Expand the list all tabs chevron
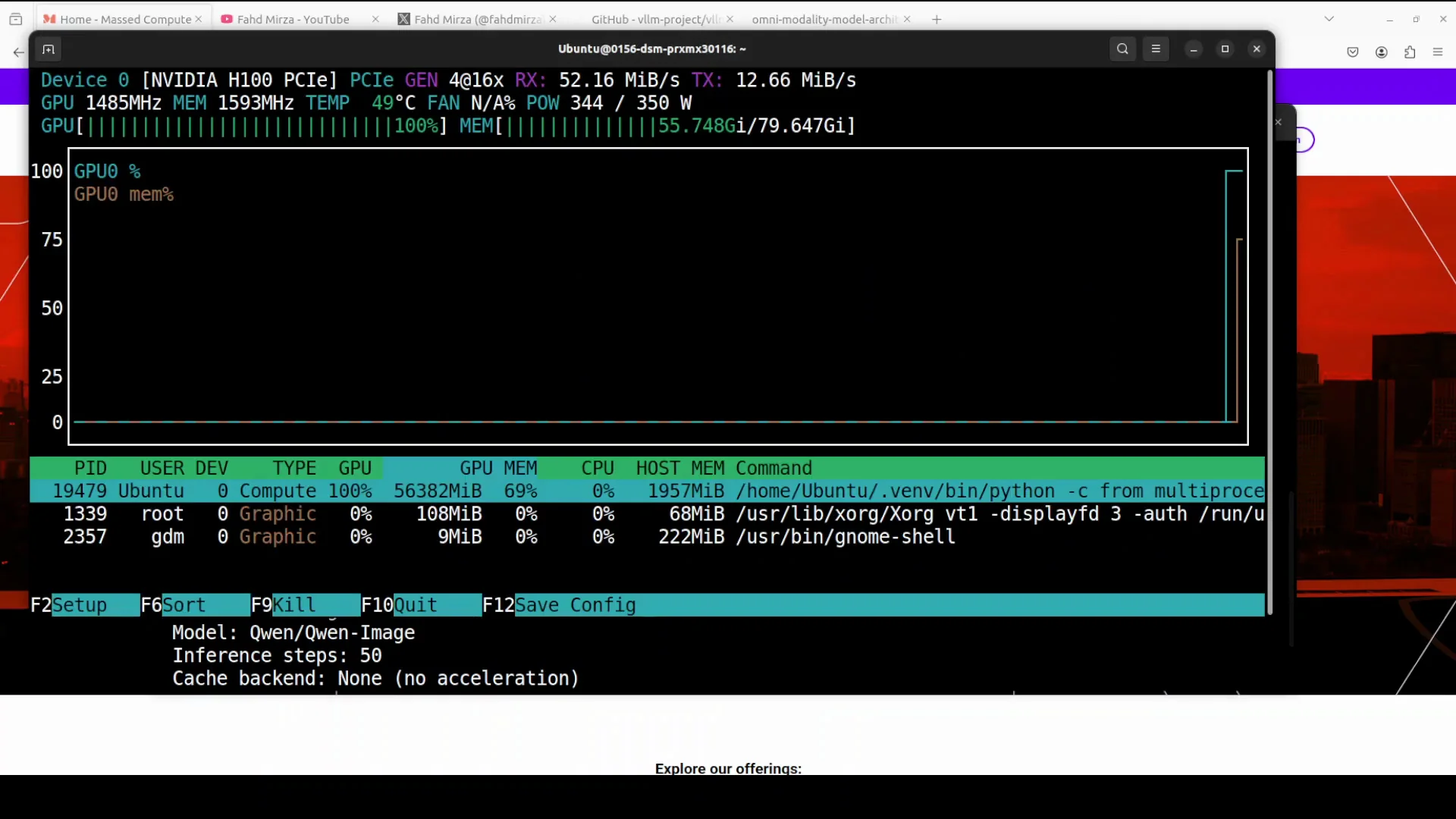 (1329, 19)
